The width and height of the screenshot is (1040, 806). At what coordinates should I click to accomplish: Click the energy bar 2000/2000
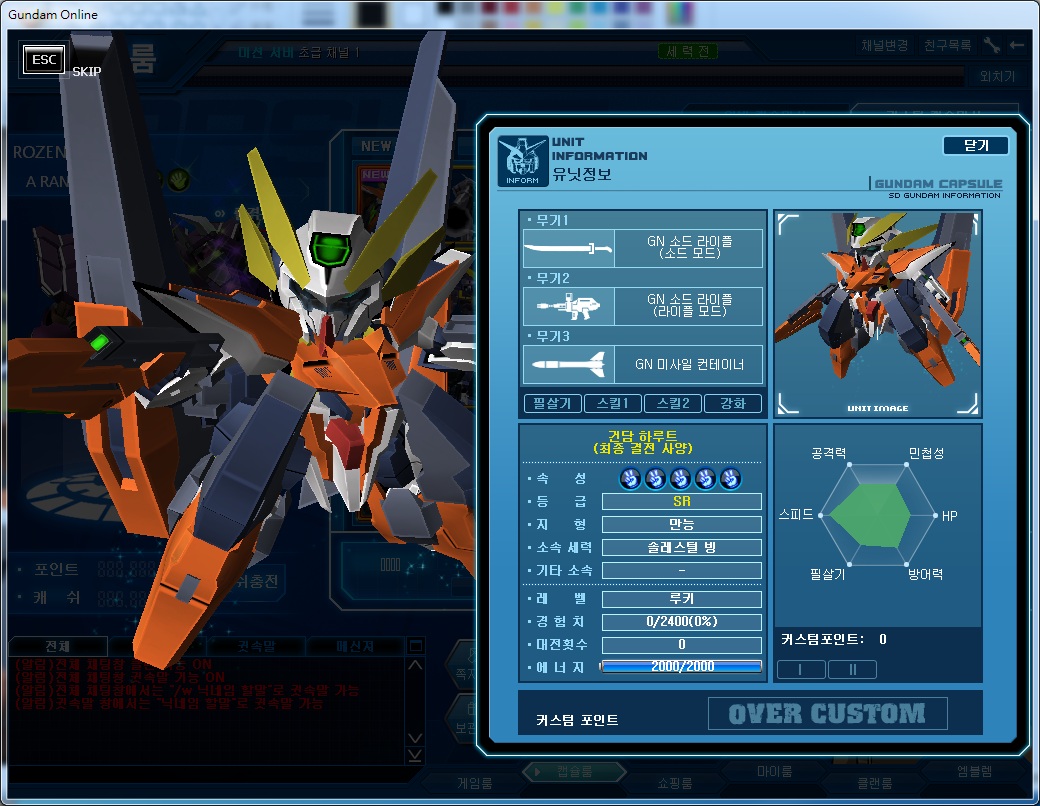[681, 666]
